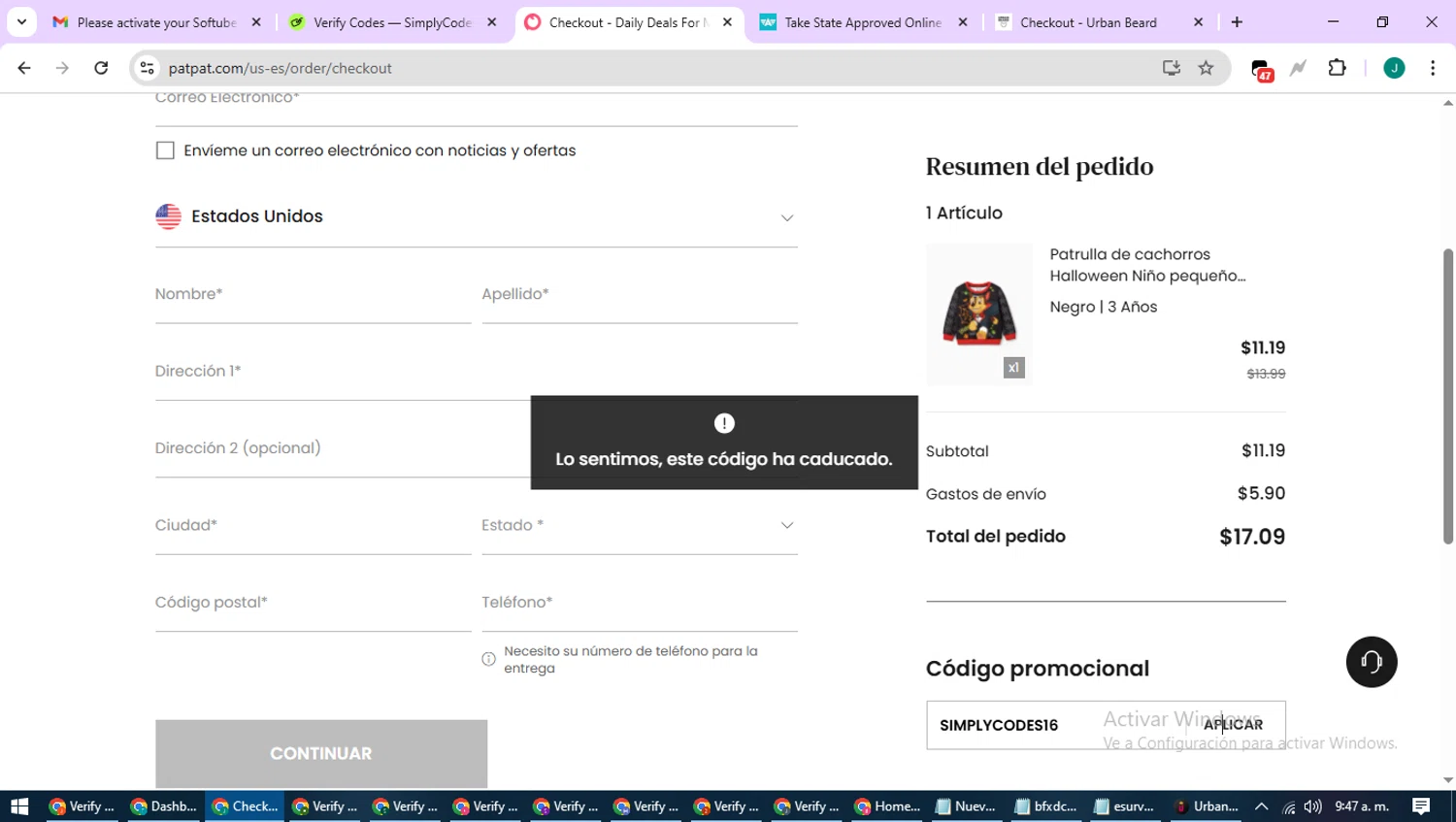Open the Urban... taskbar item

tap(1206, 806)
